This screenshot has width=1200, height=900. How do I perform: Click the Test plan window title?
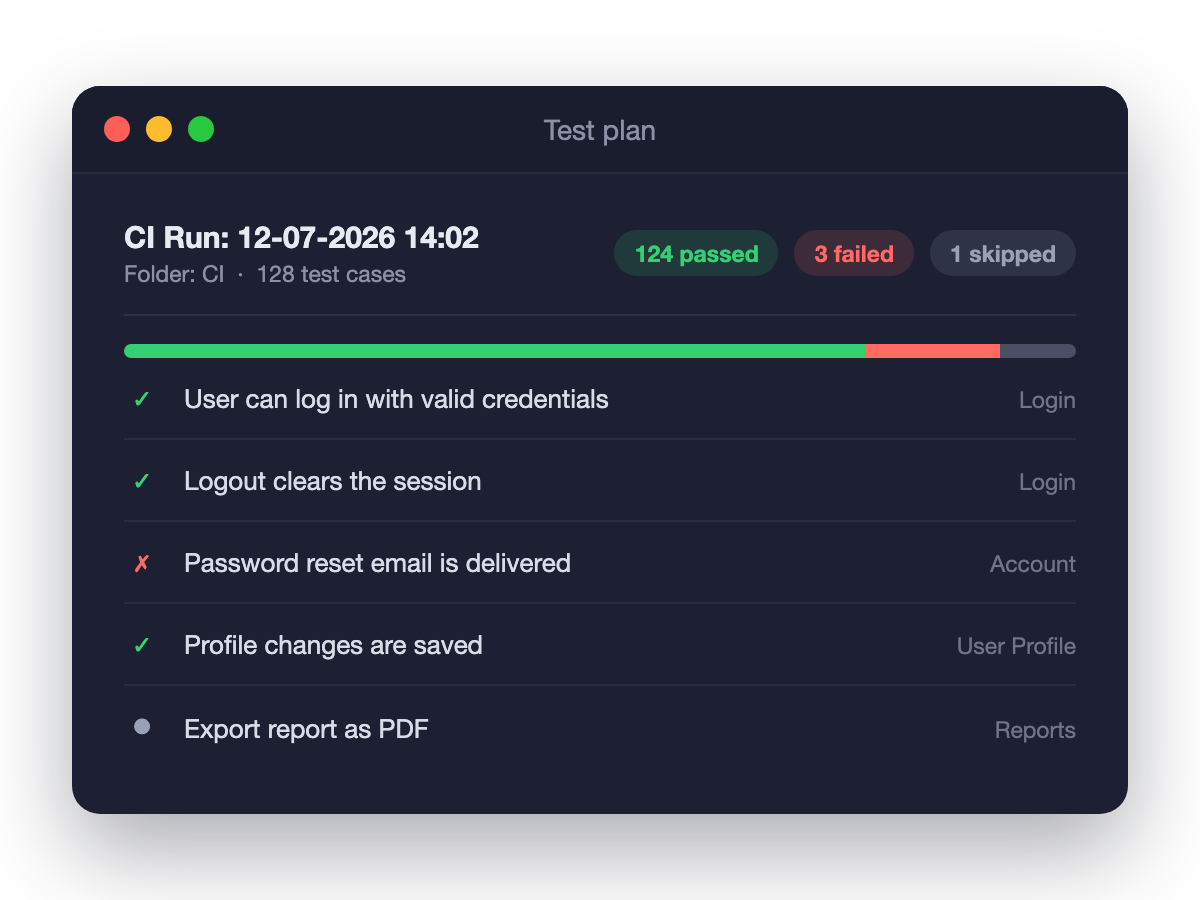pyautogui.click(x=600, y=130)
